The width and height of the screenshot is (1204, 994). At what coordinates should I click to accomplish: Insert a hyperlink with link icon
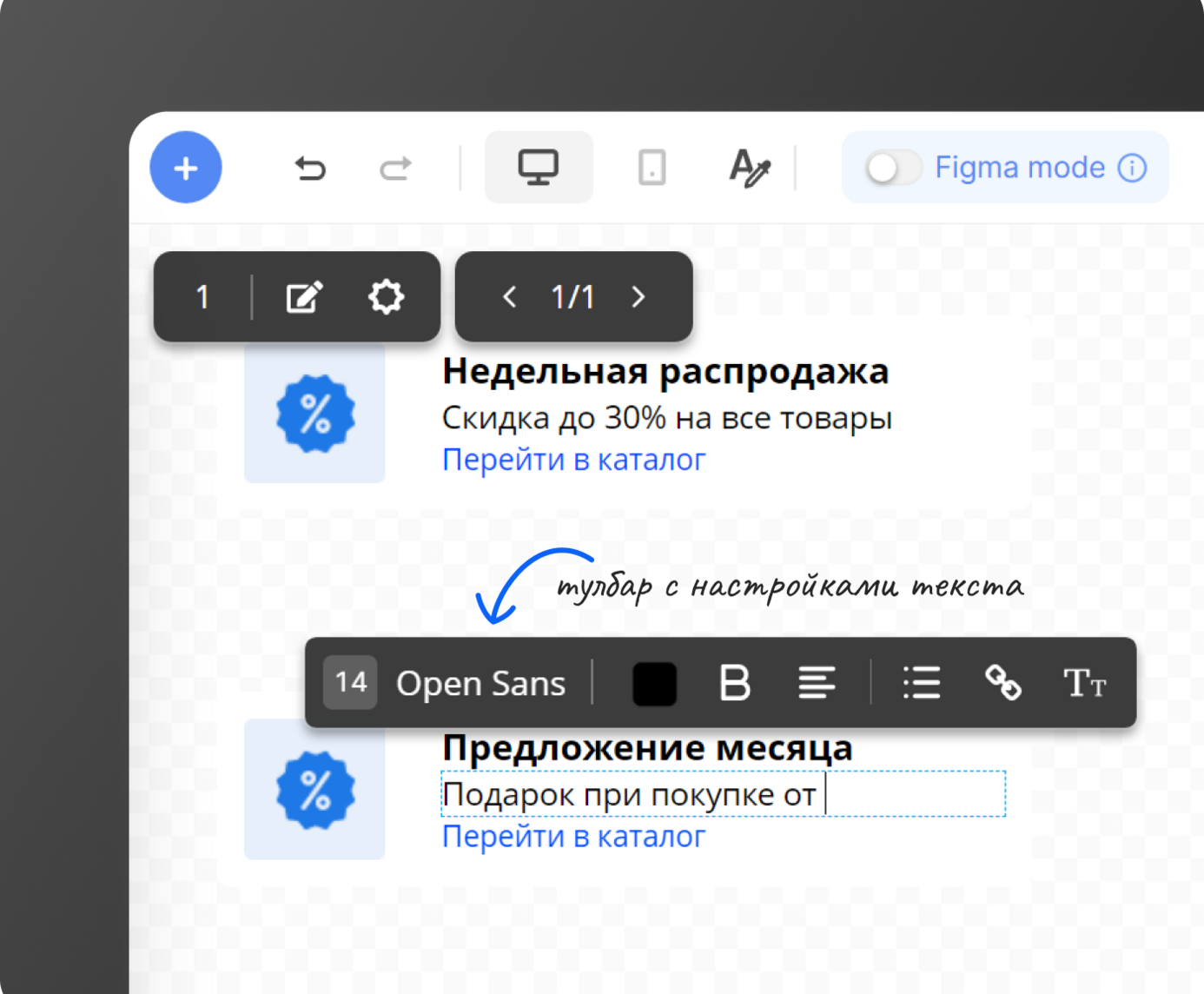(x=1003, y=684)
